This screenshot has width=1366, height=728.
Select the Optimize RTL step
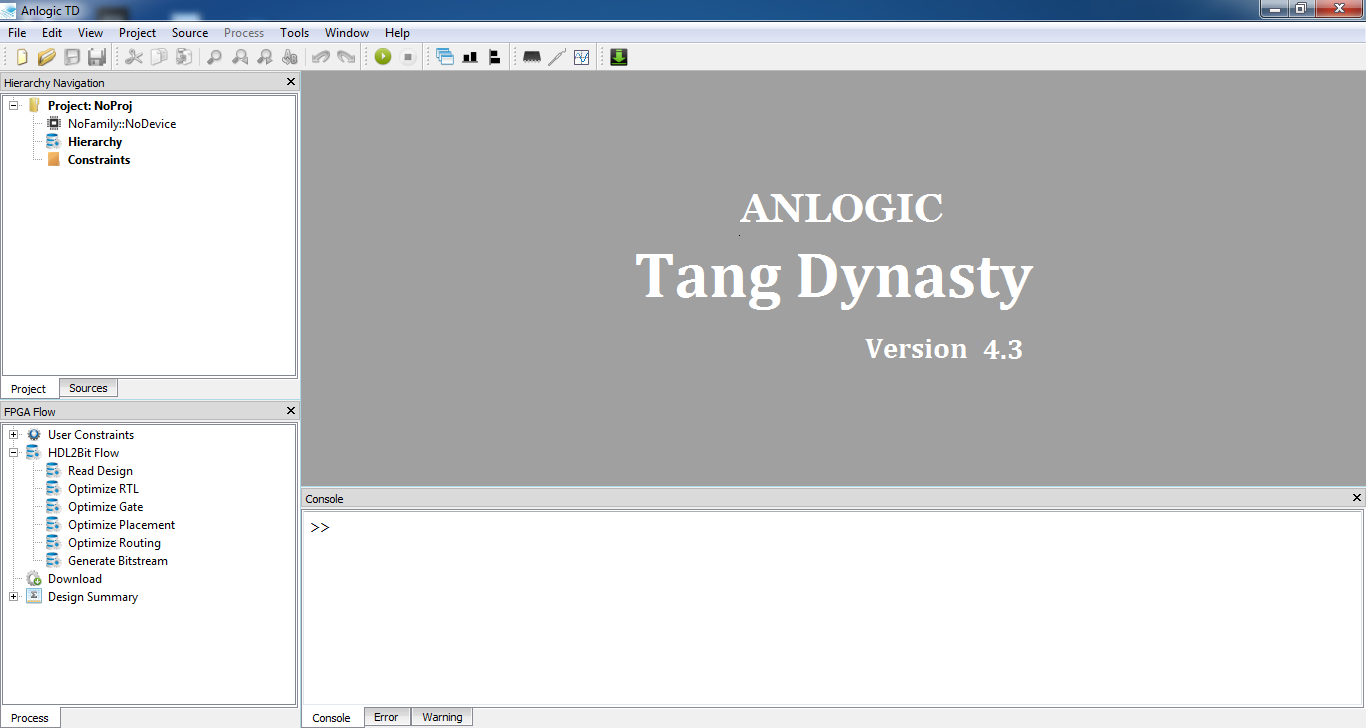(103, 489)
